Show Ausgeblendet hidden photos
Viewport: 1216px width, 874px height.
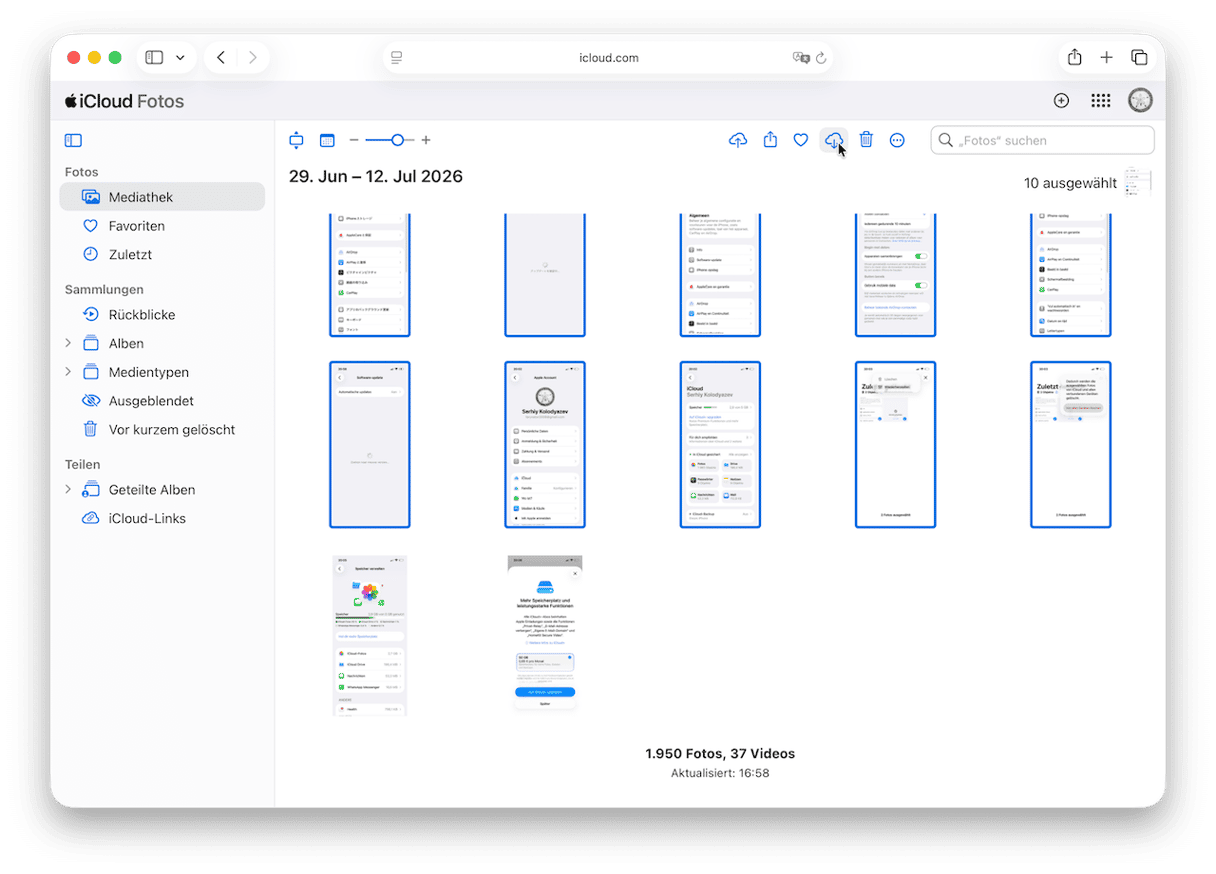tap(162, 401)
